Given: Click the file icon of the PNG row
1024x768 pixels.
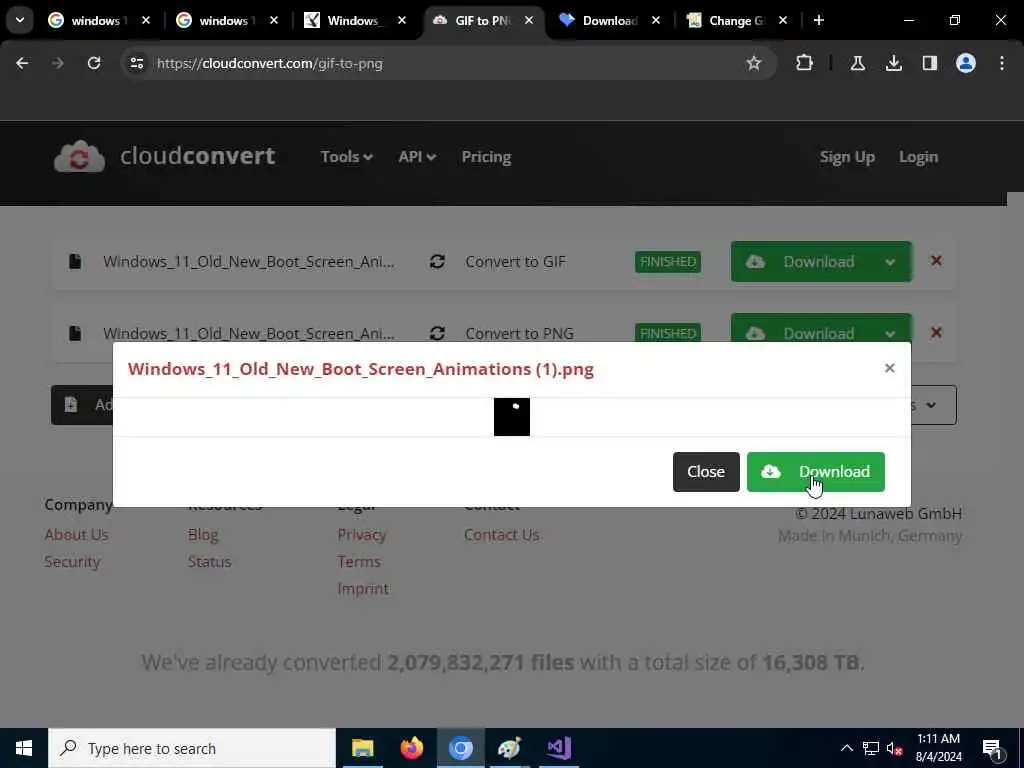Looking at the screenshot, I should click(75, 333).
